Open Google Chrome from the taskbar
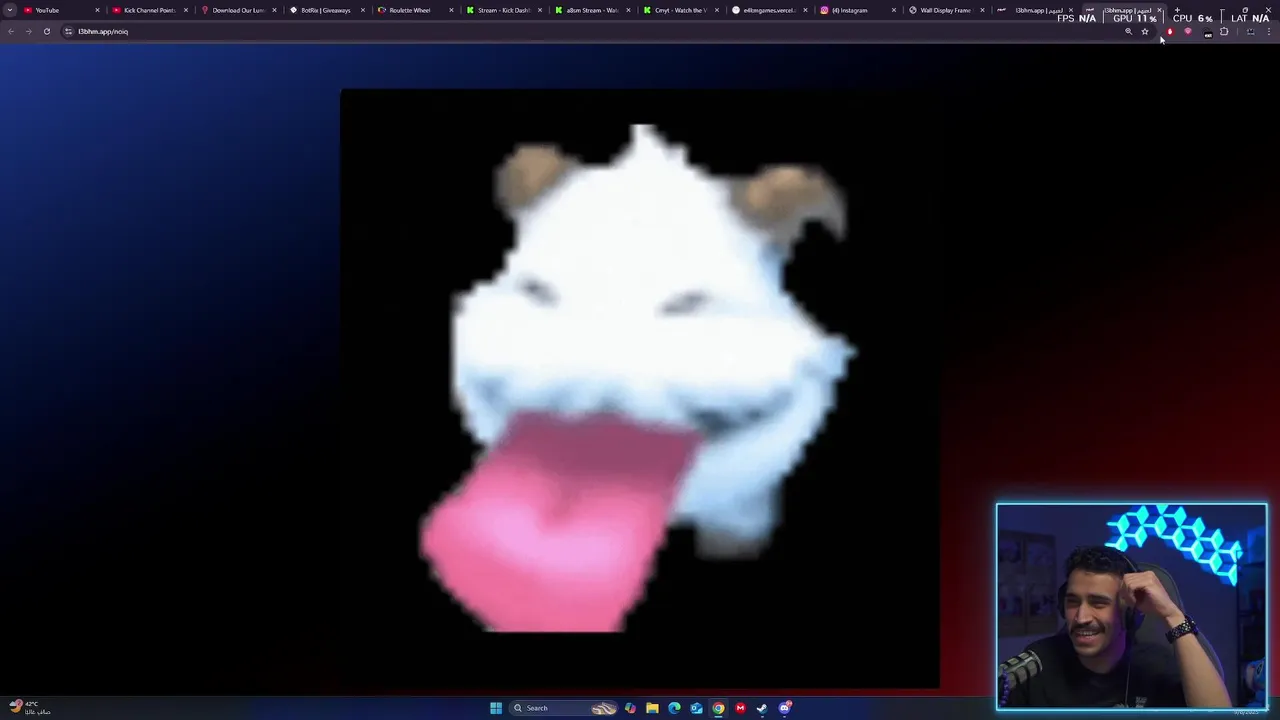 [x=718, y=708]
